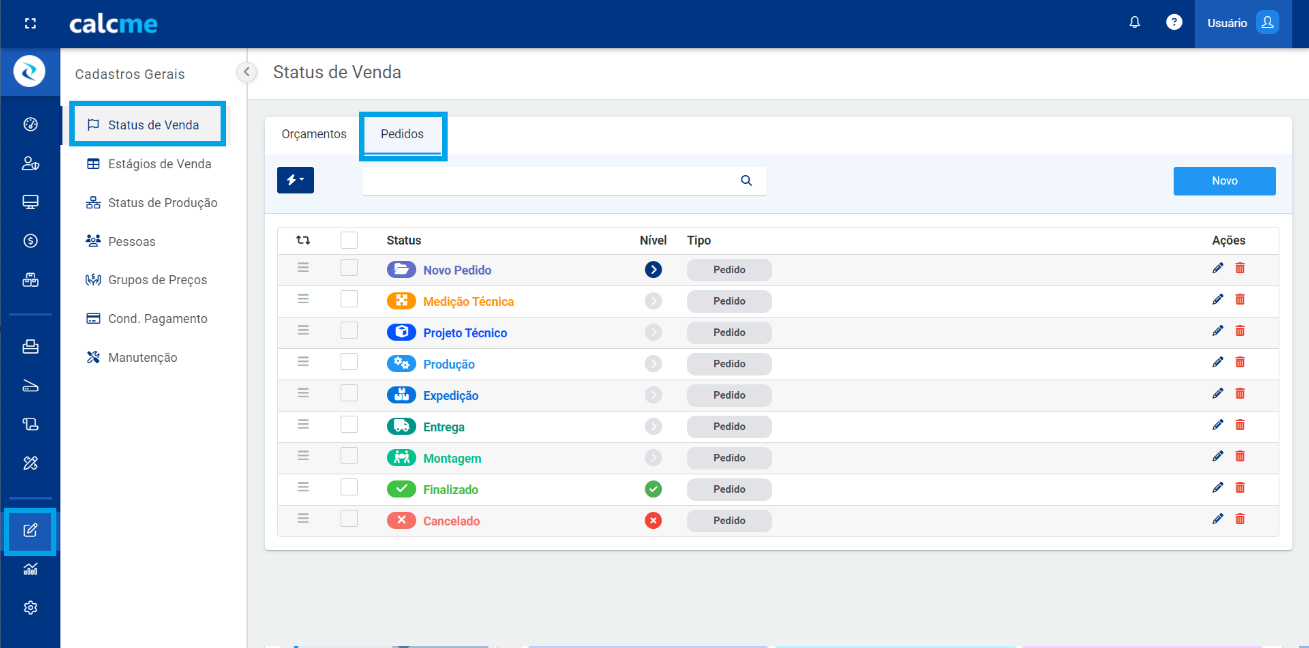Viewport: 1309px width, 648px height.
Task: Delete the Cancelado status with trash icon
Action: click(1240, 519)
